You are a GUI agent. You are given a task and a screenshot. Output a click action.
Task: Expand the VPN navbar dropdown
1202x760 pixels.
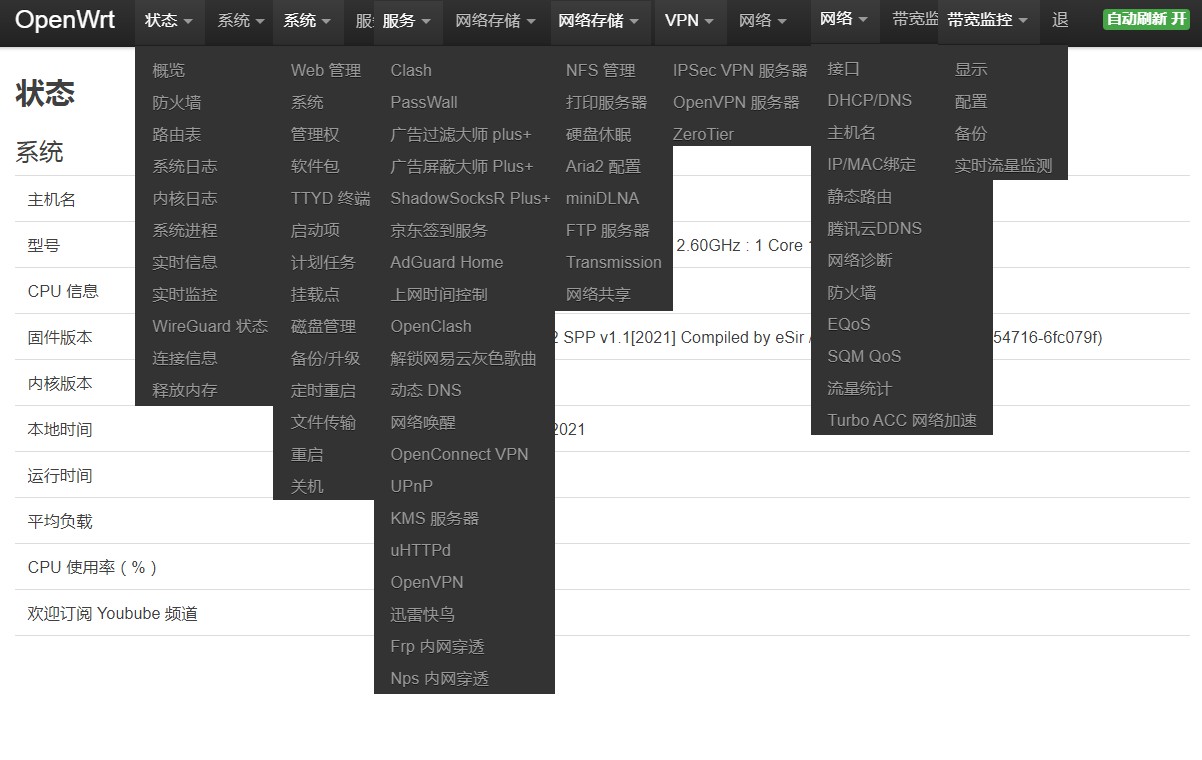click(x=689, y=20)
